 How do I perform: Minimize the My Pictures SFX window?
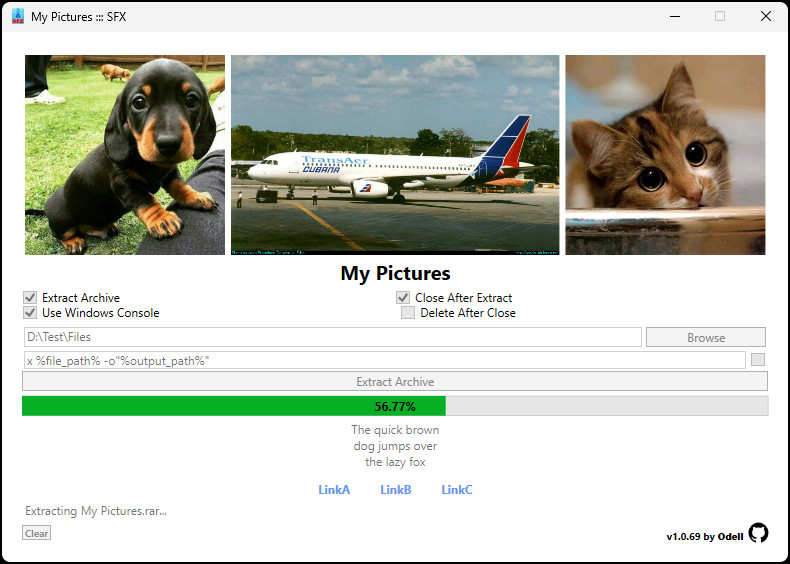coord(675,17)
